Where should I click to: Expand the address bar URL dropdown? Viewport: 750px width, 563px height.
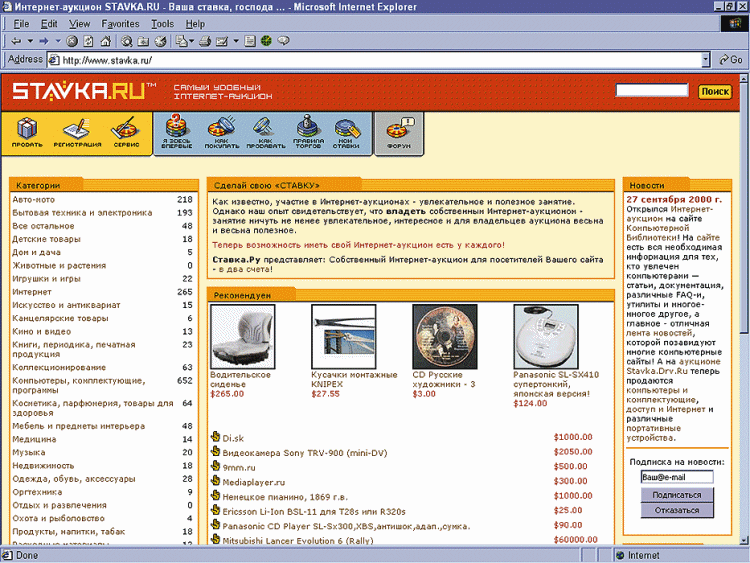pyautogui.click(x=706, y=60)
